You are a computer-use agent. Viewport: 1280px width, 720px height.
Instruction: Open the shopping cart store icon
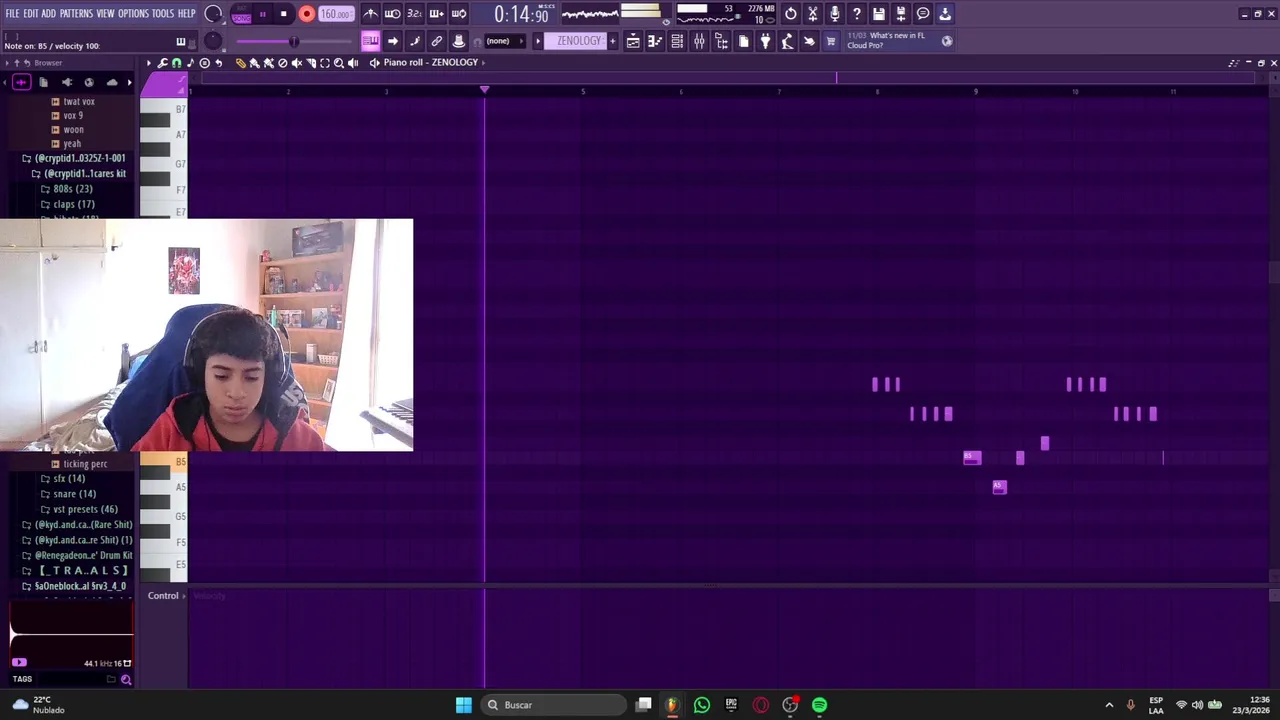point(831,41)
